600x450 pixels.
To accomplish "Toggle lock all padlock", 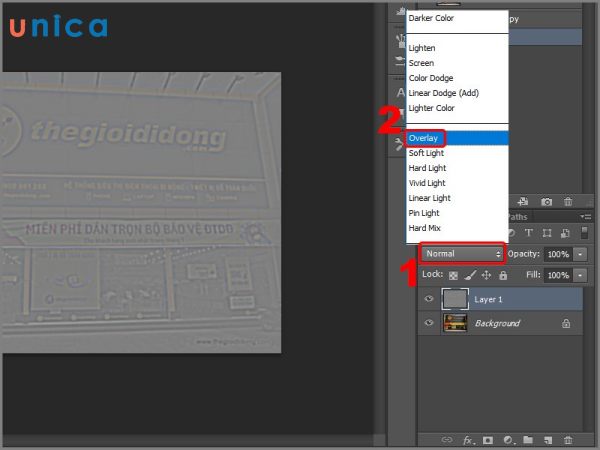I will click(x=503, y=275).
